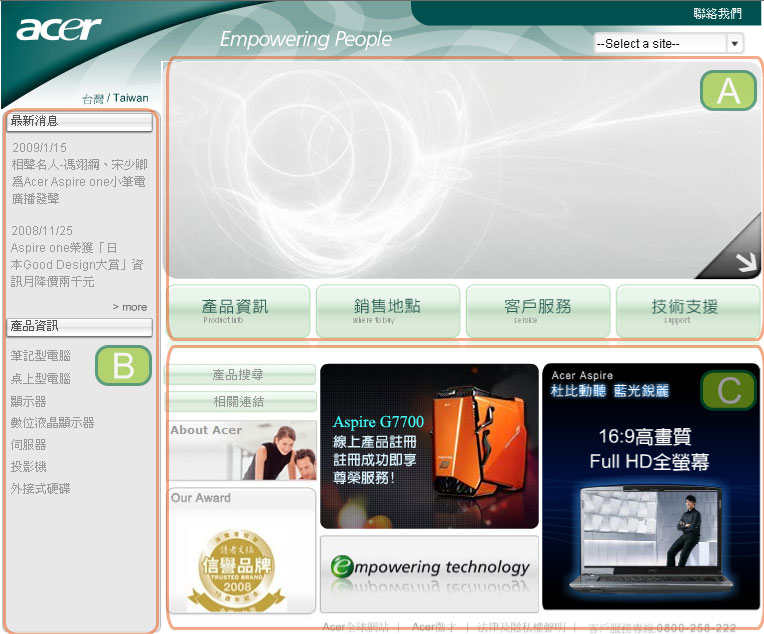The height and width of the screenshot is (634, 764).
Task: Open the 銷售地點 where to buy tab
Action: [x=388, y=311]
